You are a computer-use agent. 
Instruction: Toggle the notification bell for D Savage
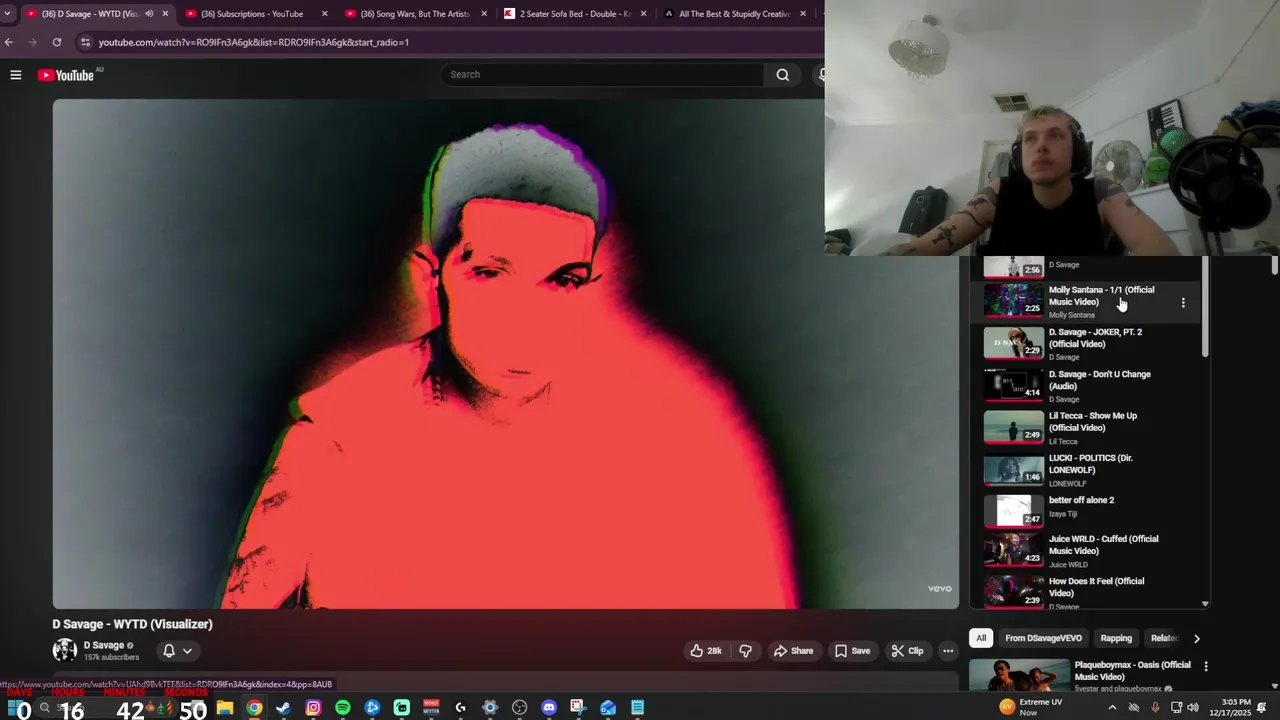point(169,651)
